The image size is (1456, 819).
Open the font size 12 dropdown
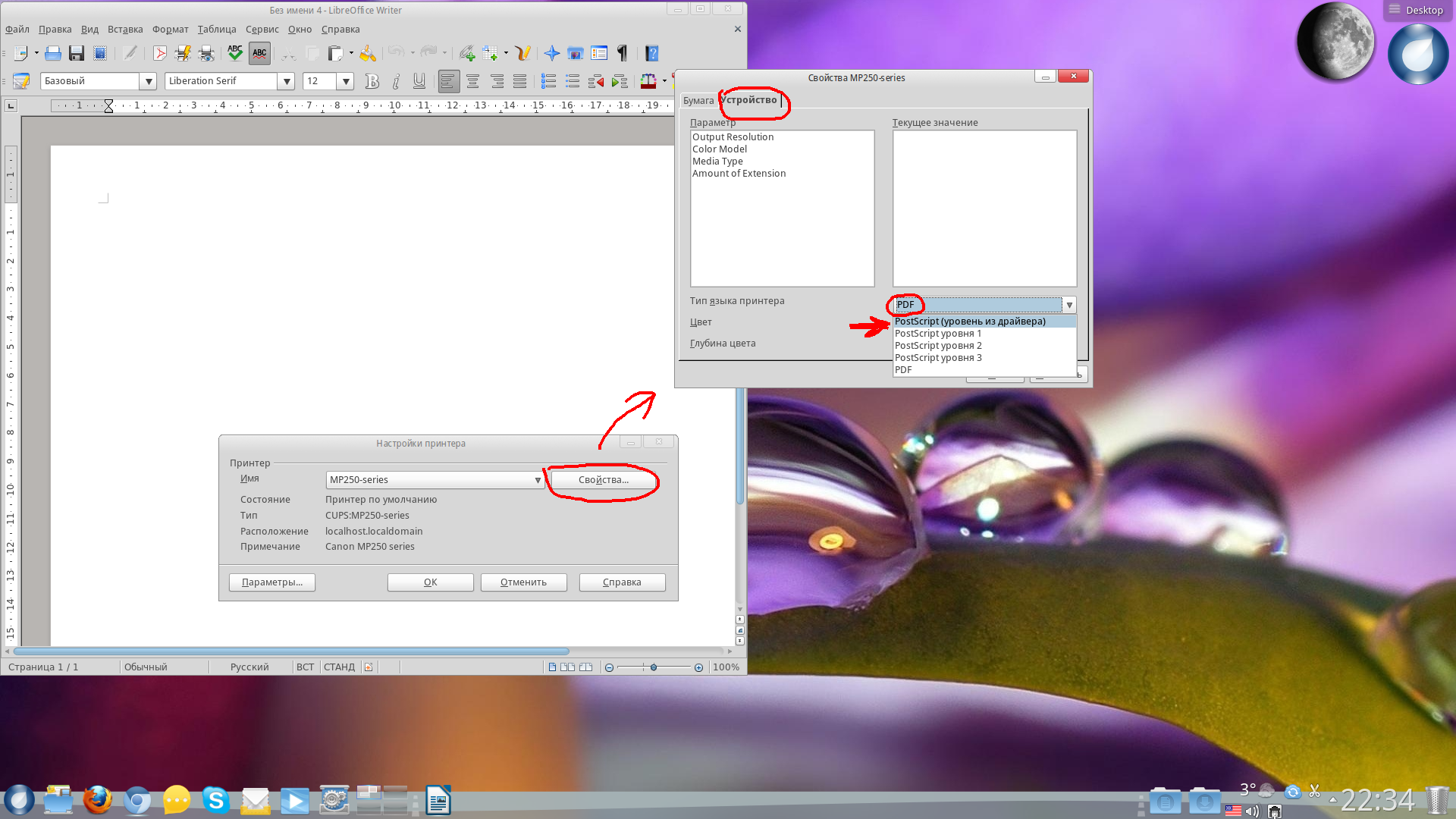pos(346,81)
